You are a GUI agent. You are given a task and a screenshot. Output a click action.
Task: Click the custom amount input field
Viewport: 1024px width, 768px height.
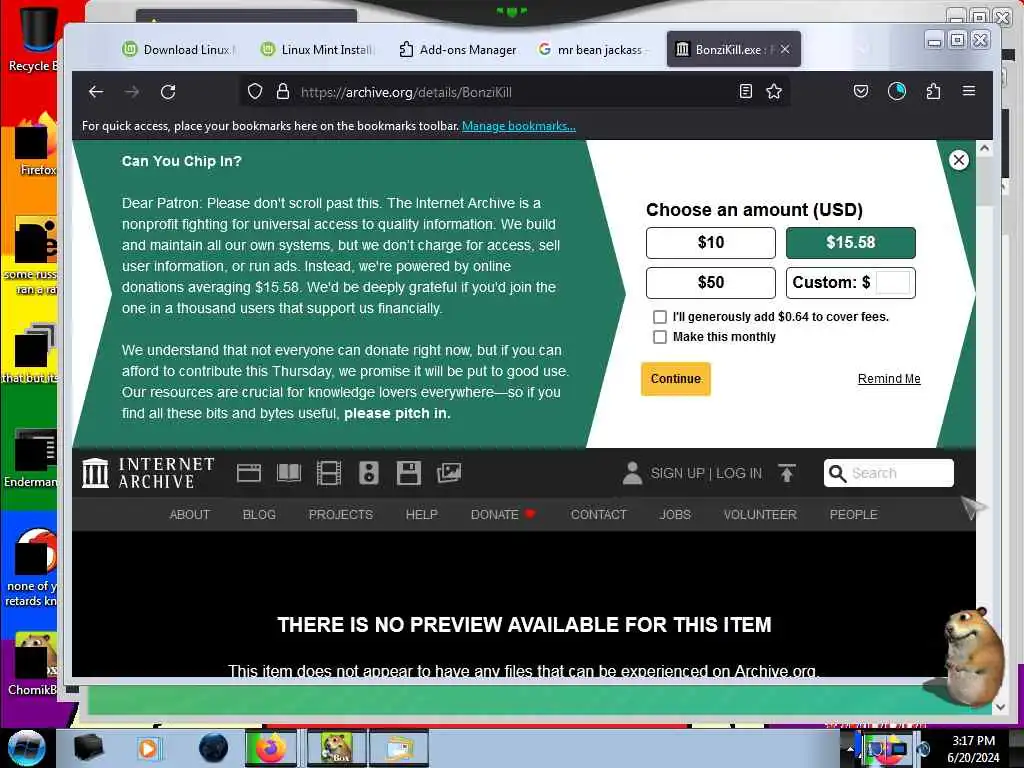tap(892, 283)
